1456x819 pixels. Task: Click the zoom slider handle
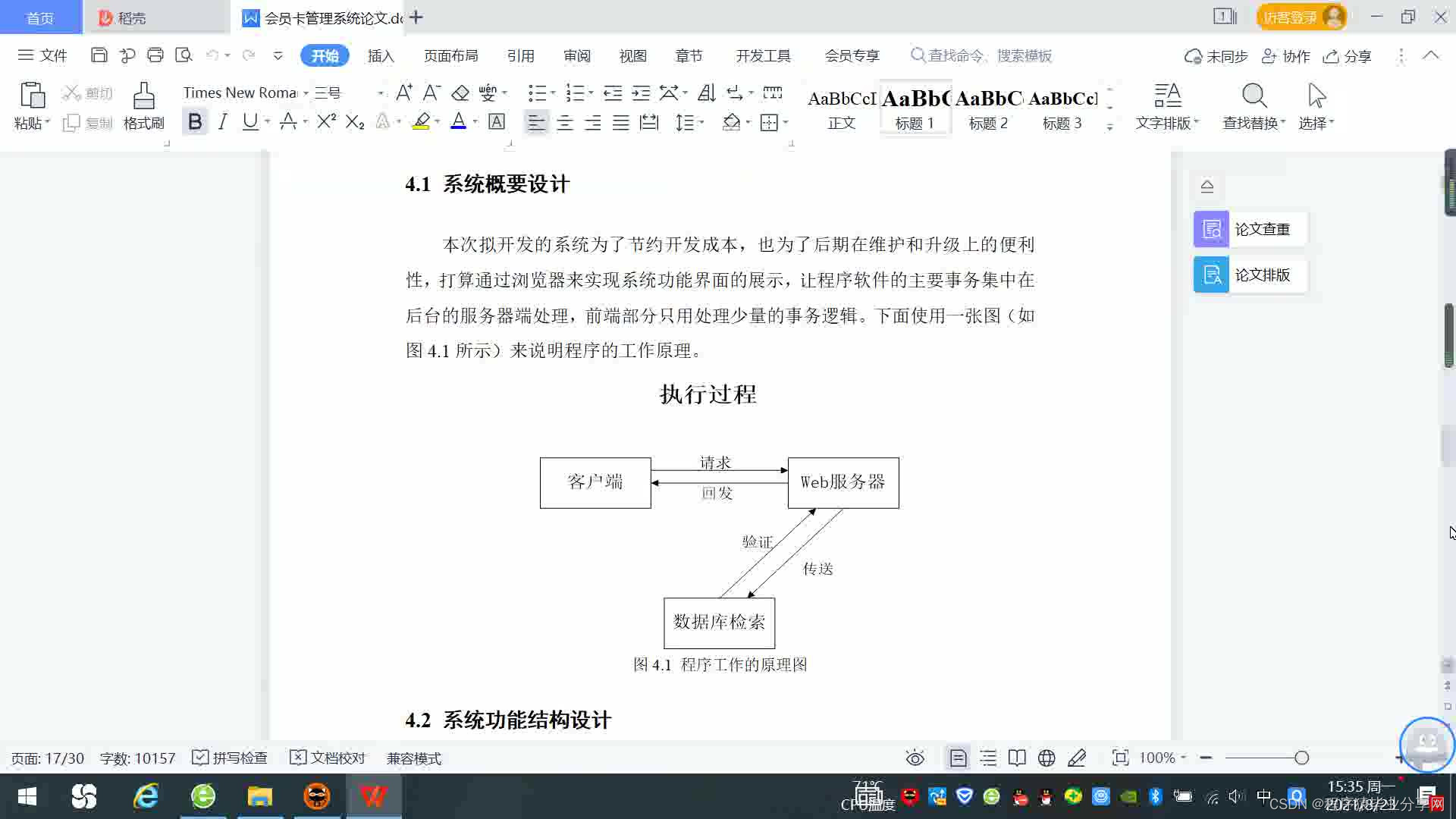click(x=1301, y=758)
